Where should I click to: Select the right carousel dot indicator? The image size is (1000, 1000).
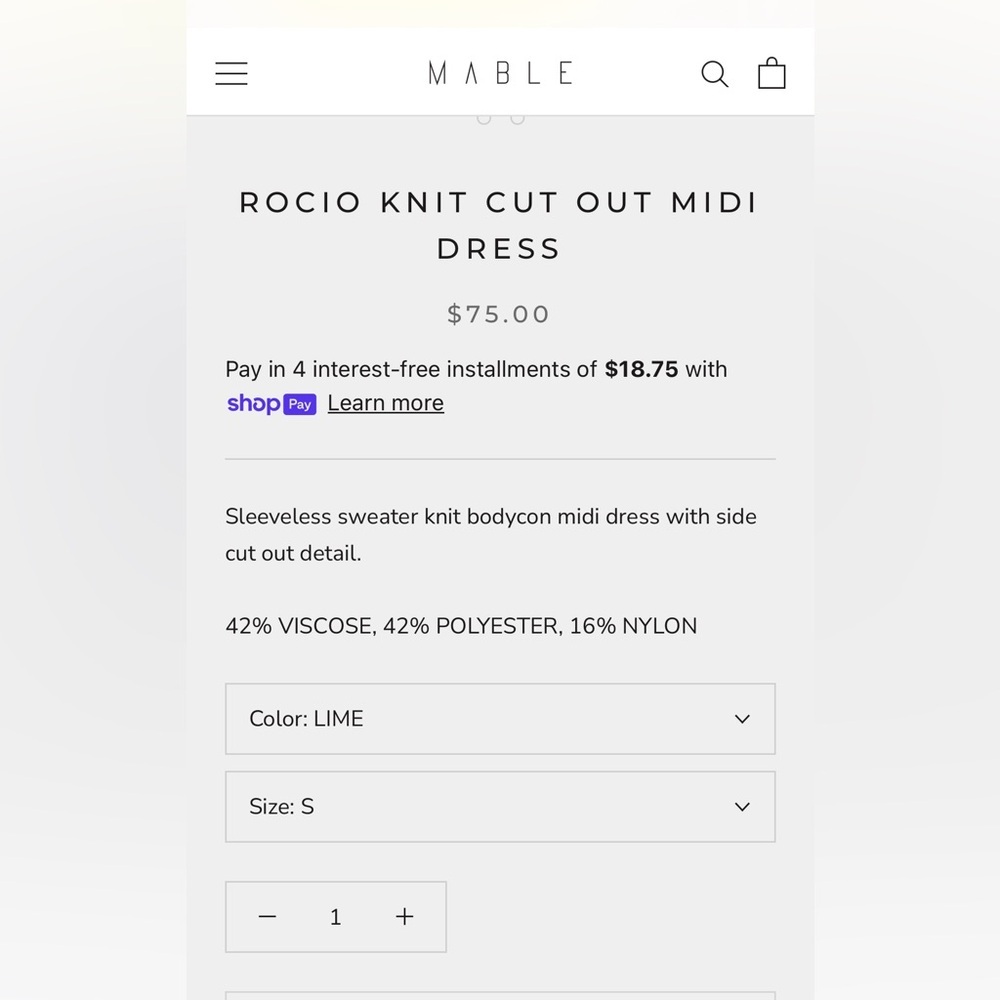517,117
